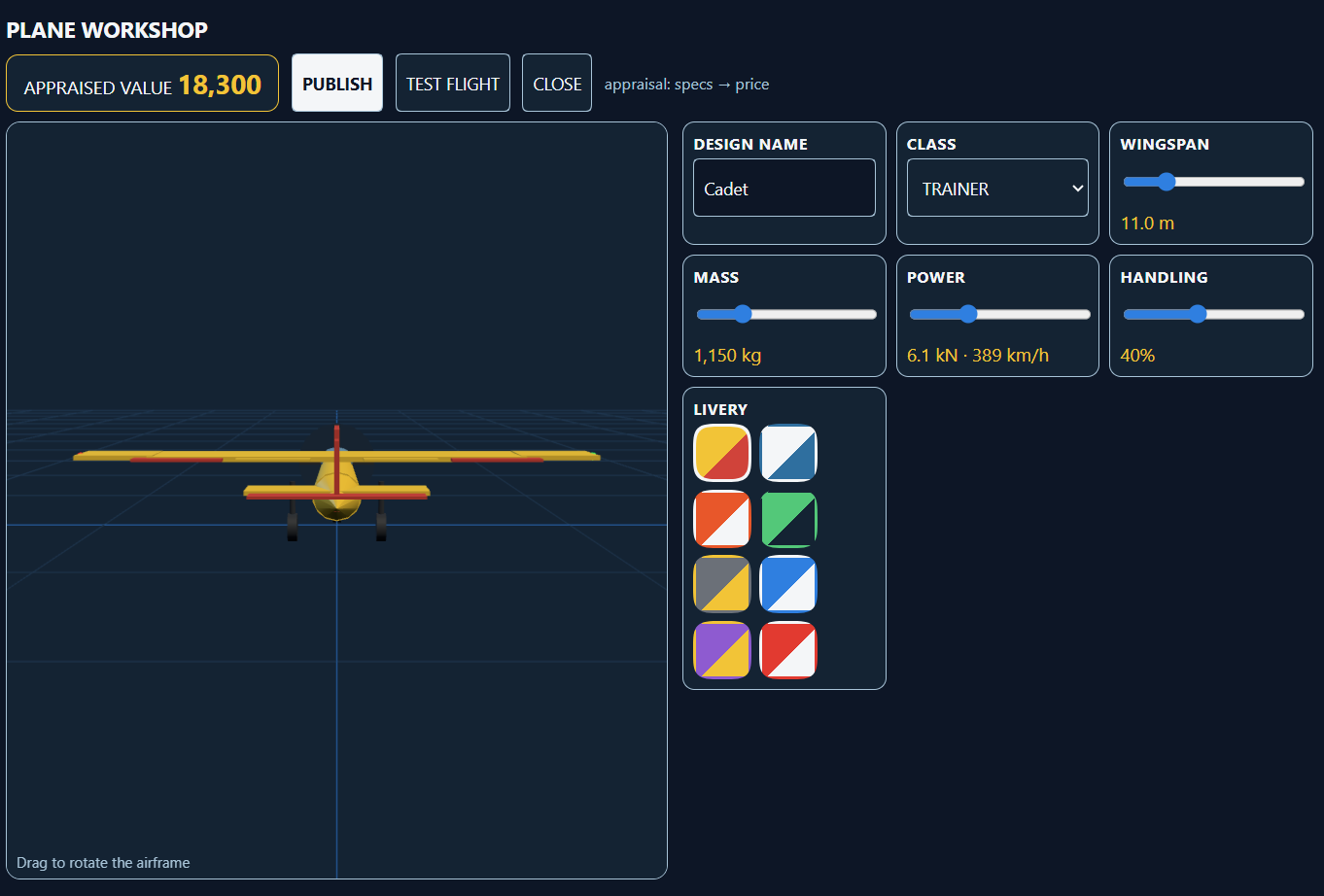Click the LIVERY section label
The height and width of the screenshot is (896, 1324).
click(720, 410)
